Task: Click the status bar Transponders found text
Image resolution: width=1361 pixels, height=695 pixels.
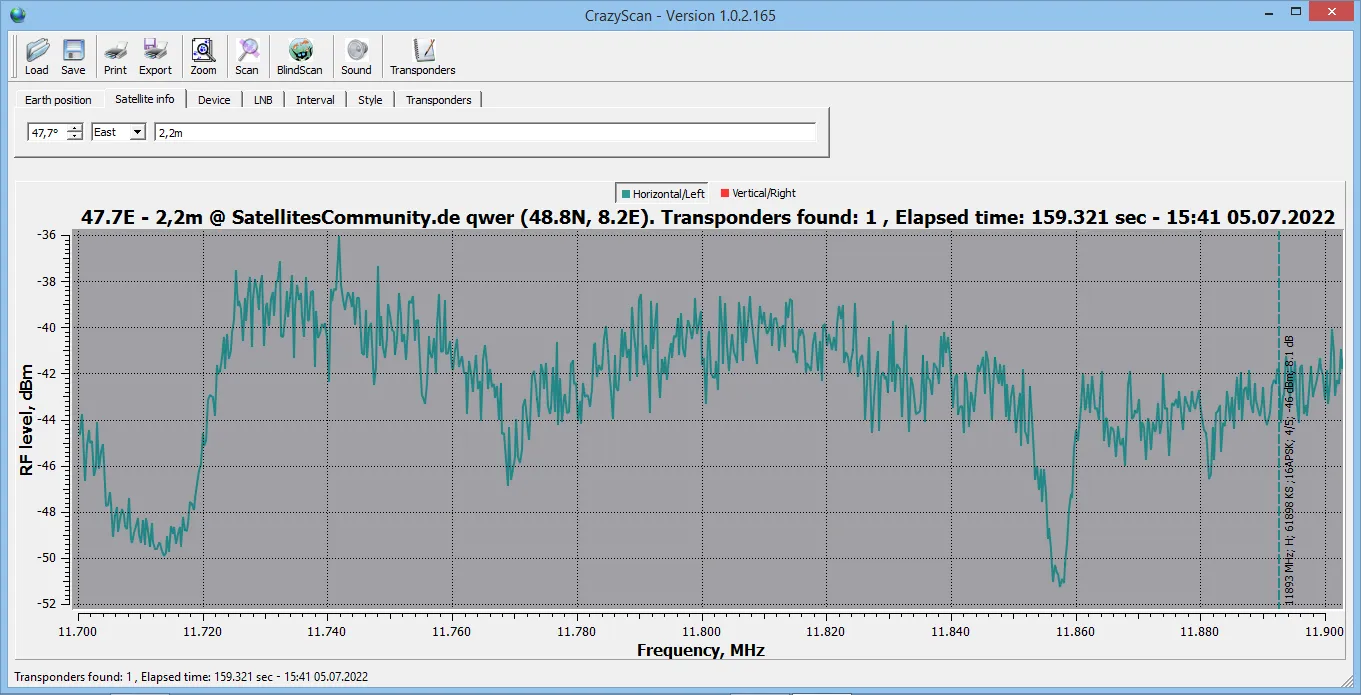Action: coord(191,677)
